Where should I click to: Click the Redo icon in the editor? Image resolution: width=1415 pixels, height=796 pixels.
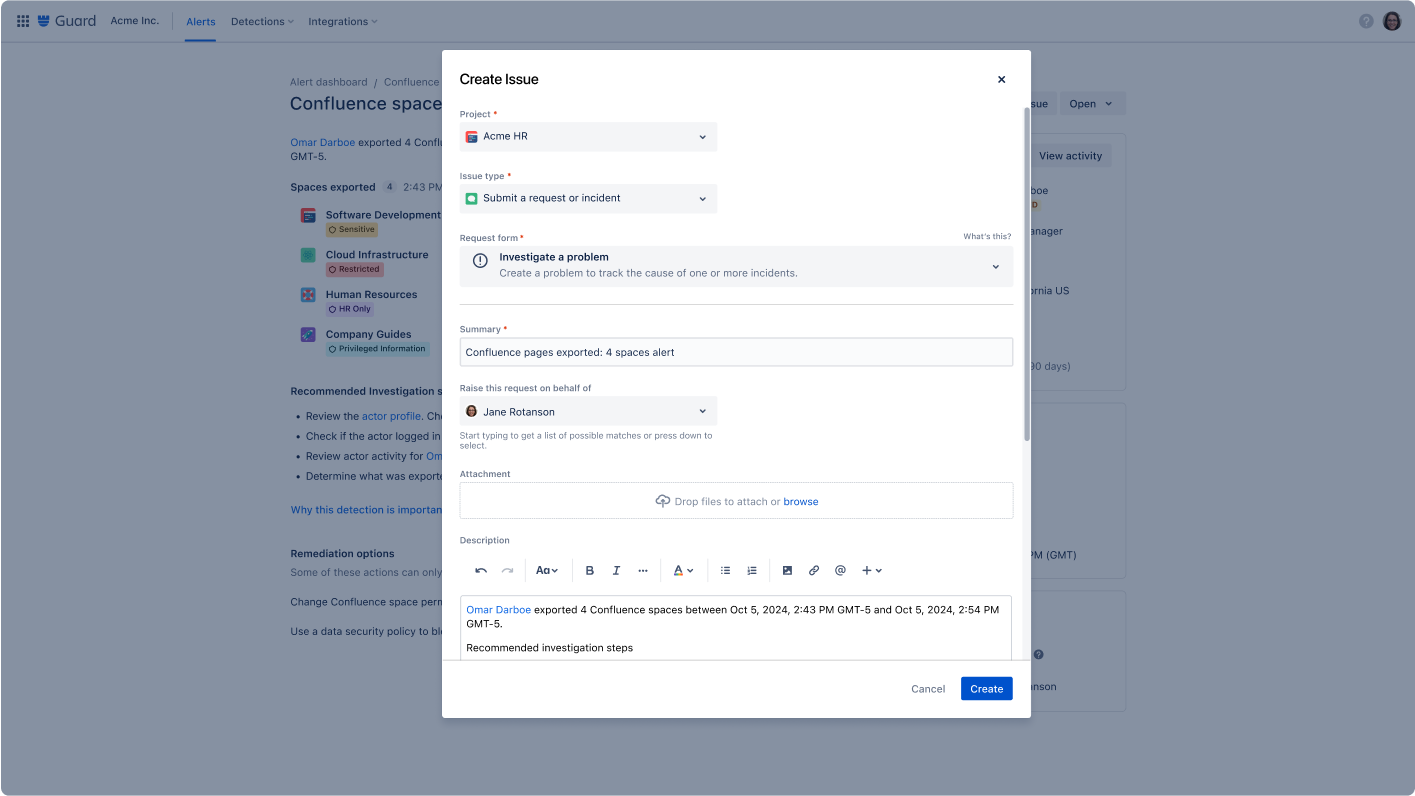tap(507, 570)
